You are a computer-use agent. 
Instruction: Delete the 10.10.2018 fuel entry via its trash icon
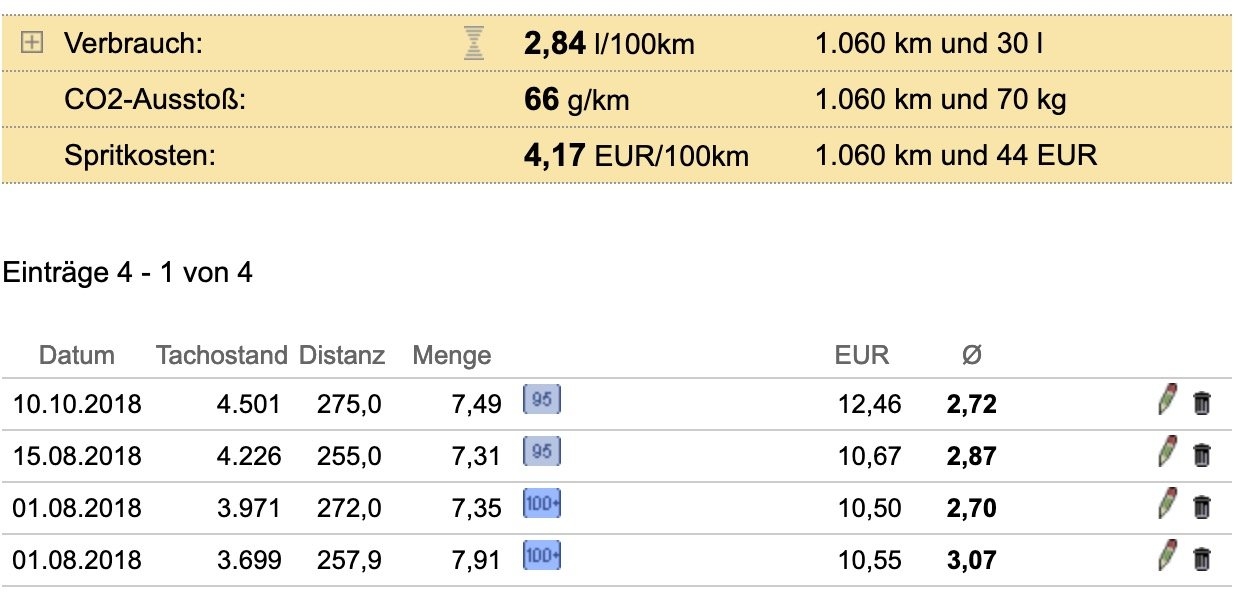[x=1202, y=403]
